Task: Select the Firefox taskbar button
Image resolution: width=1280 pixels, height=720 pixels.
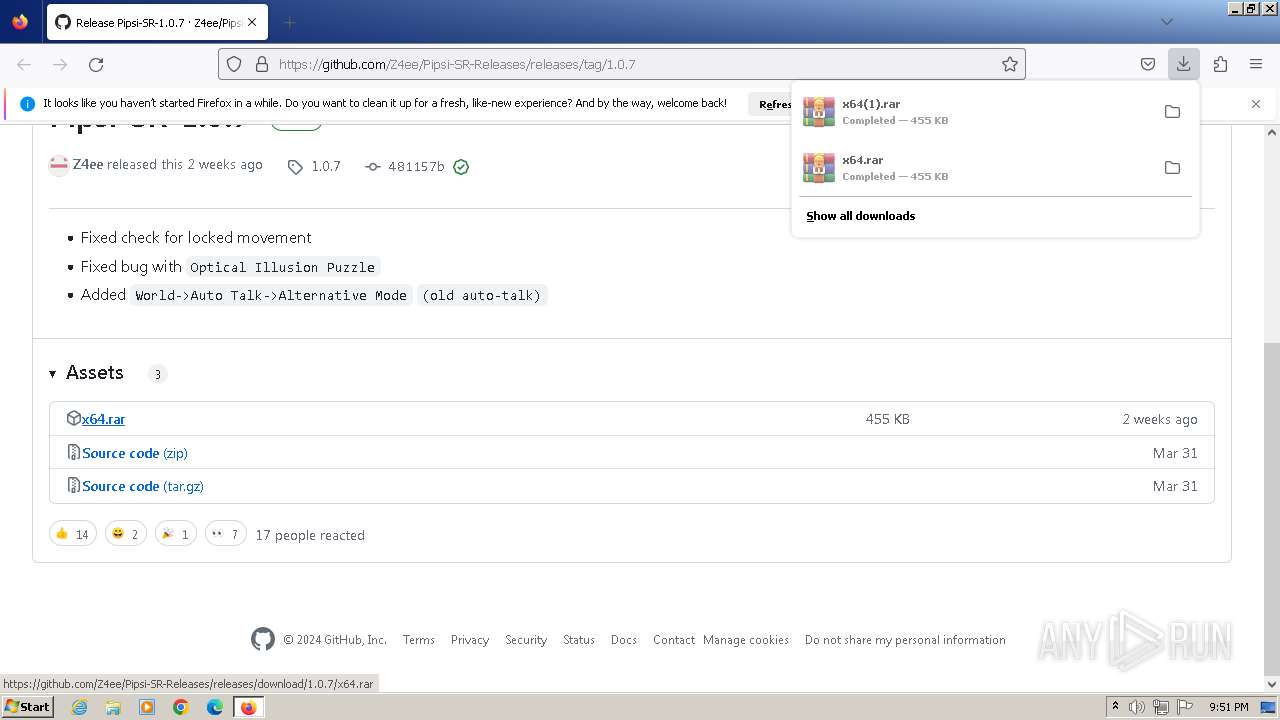Action: [248, 707]
